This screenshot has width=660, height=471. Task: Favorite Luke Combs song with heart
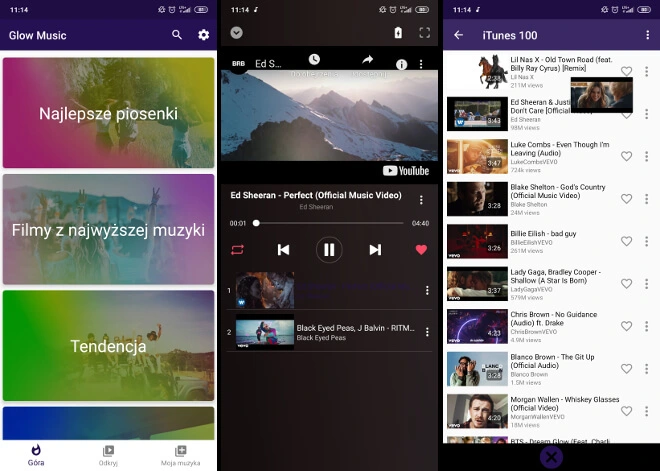coord(627,156)
